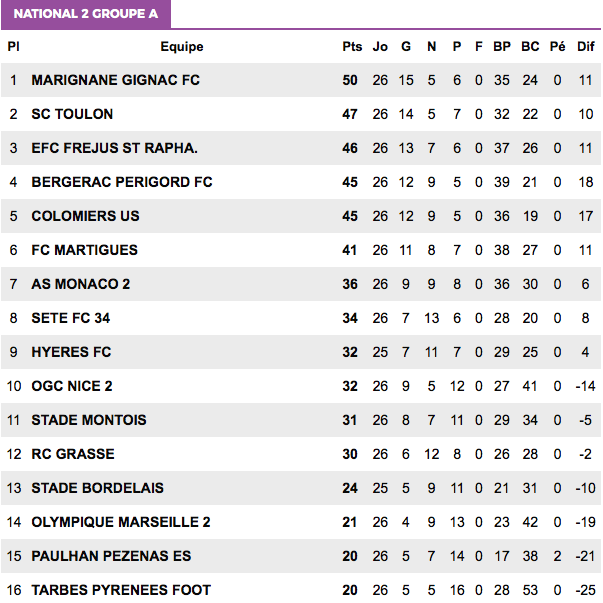Open team SC TOULON
This screenshot has height=603, width=603.
click(x=72, y=114)
